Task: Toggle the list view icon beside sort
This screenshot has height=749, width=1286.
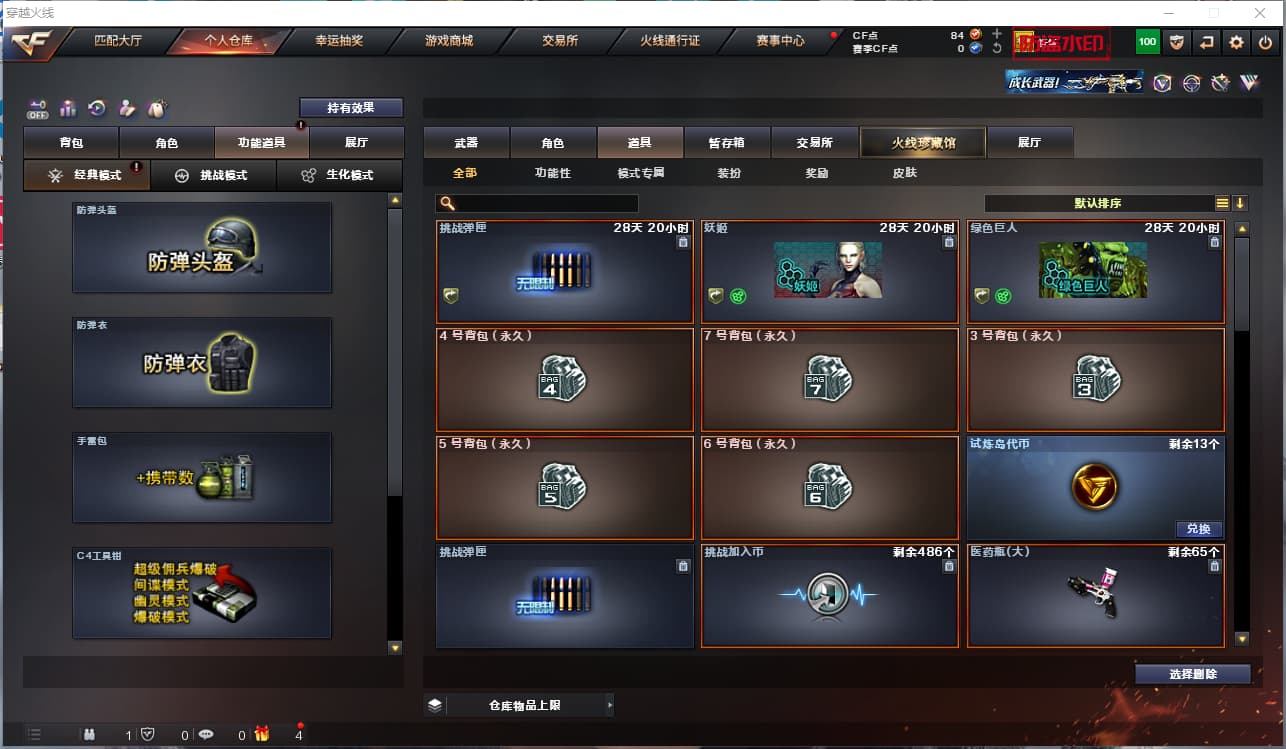Action: [1222, 203]
